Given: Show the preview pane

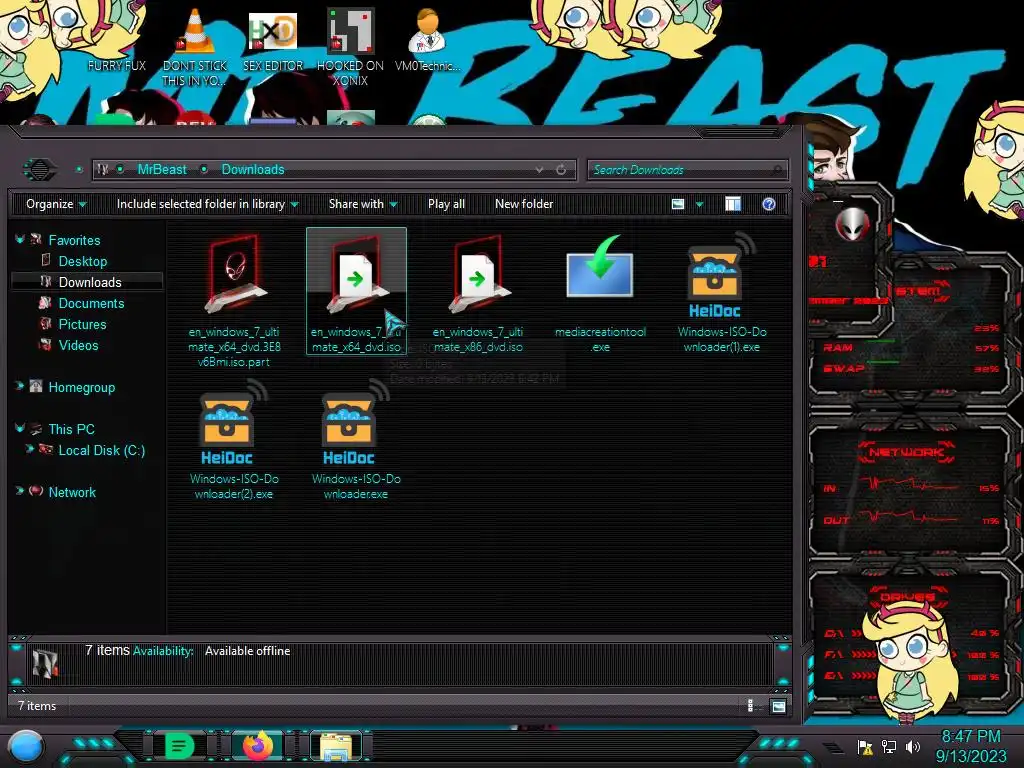Looking at the screenshot, I should tap(733, 204).
